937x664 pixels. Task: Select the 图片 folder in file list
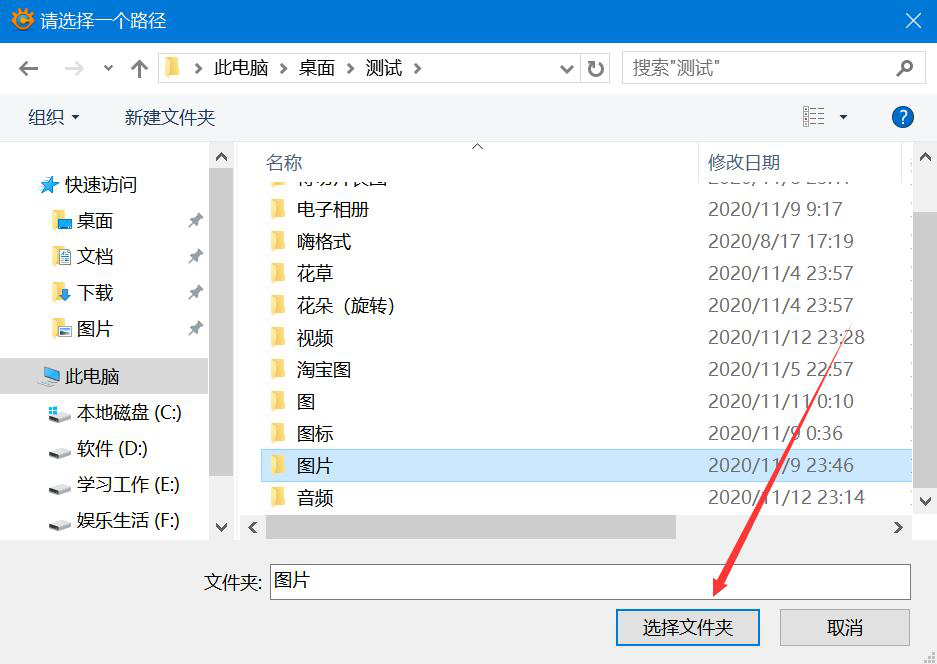[586, 465]
